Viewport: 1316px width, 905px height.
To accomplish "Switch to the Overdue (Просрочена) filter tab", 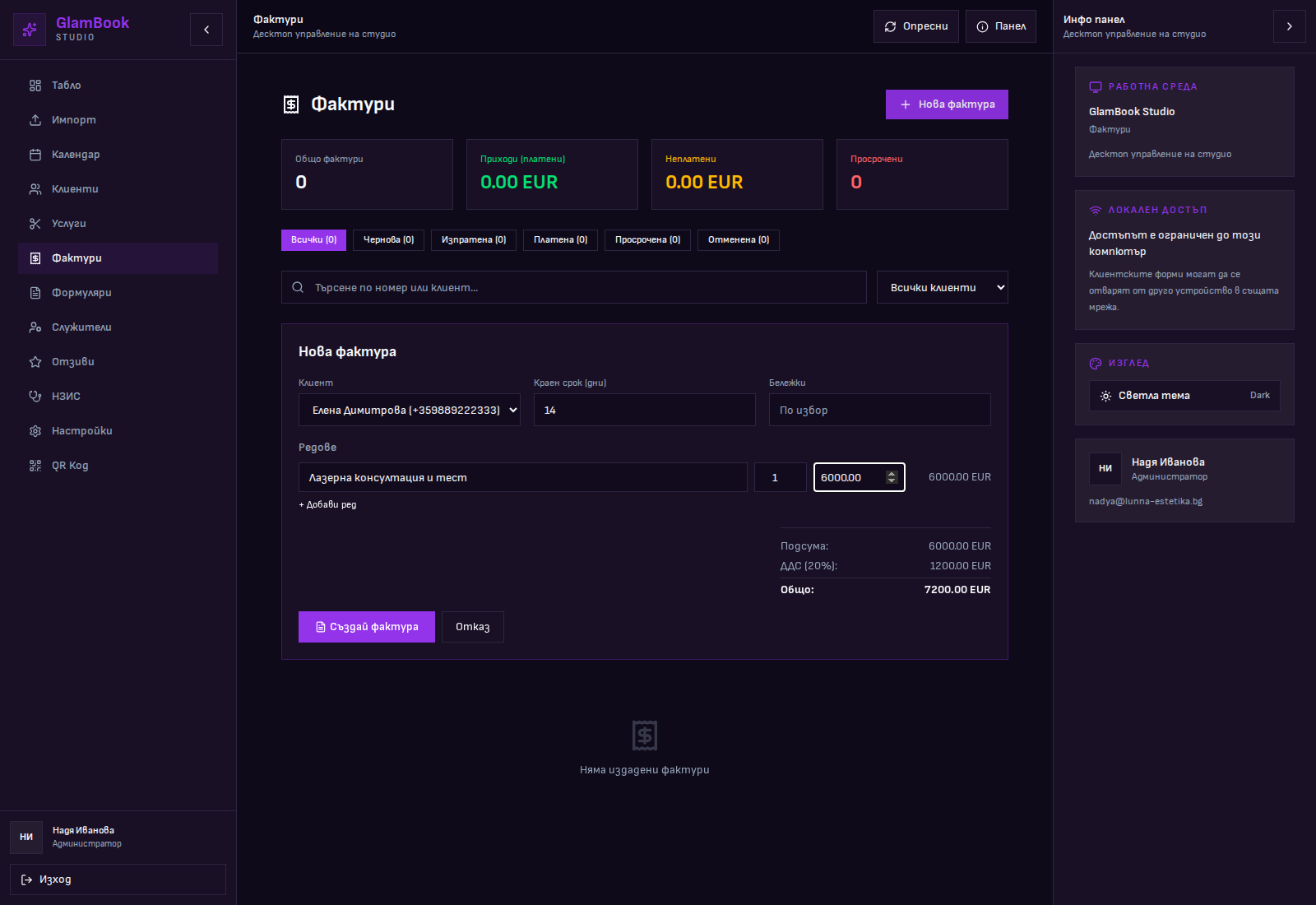I will coord(647,240).
